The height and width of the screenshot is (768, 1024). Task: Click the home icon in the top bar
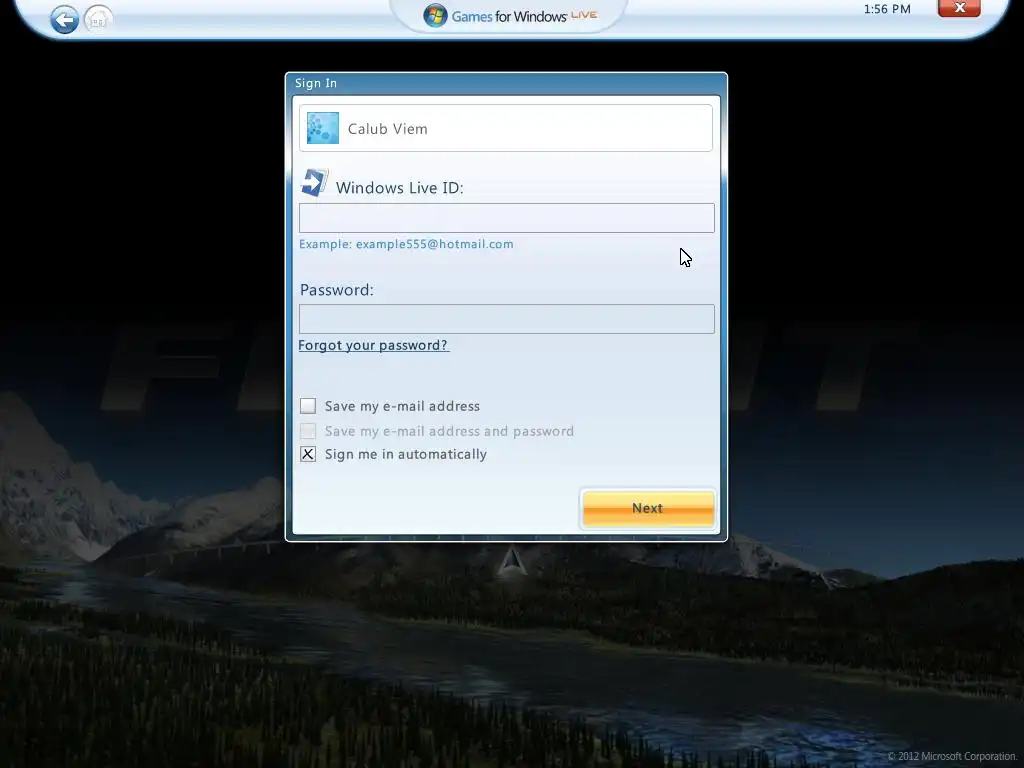coord(98,20)
